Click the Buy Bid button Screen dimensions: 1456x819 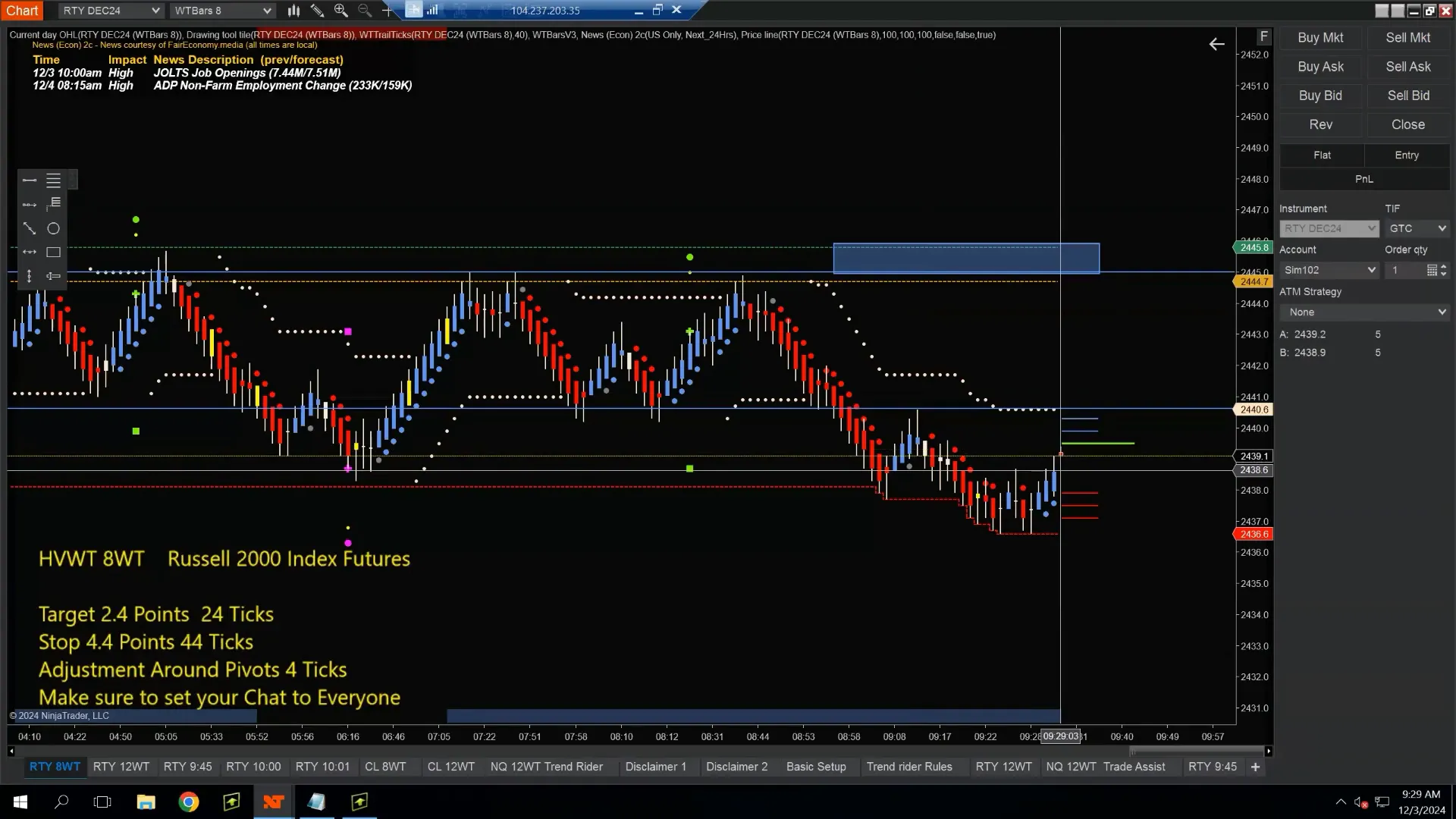[1320, 96]
